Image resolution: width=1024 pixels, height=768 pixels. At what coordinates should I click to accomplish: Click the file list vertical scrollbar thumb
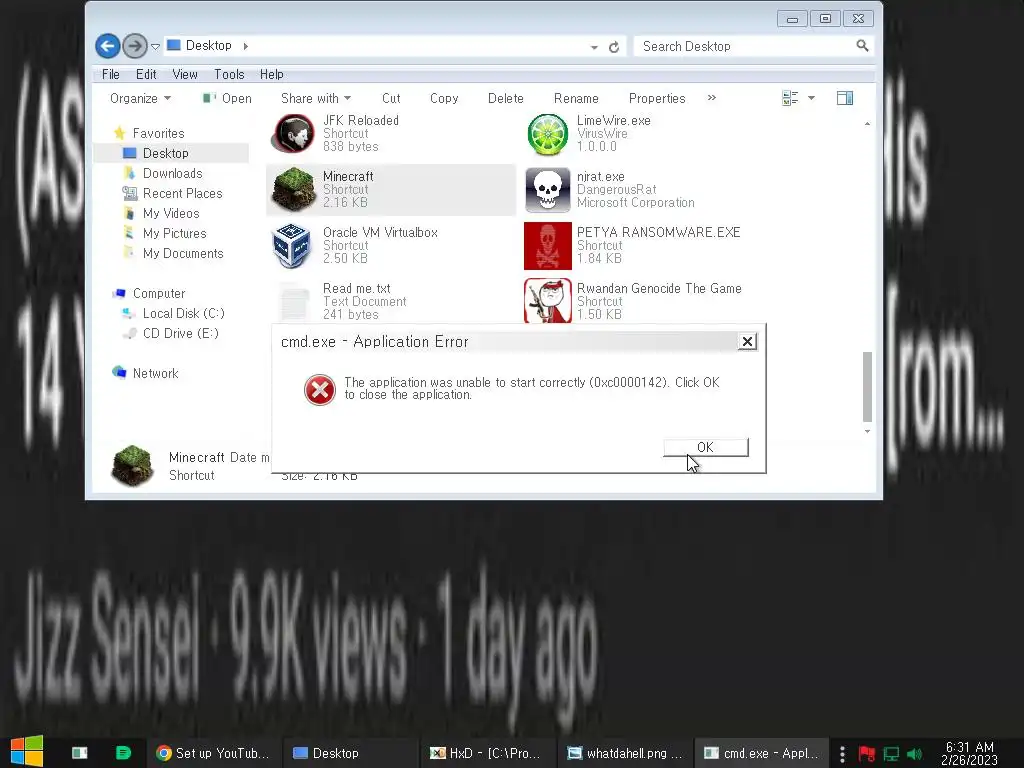[x=867, y=387]
